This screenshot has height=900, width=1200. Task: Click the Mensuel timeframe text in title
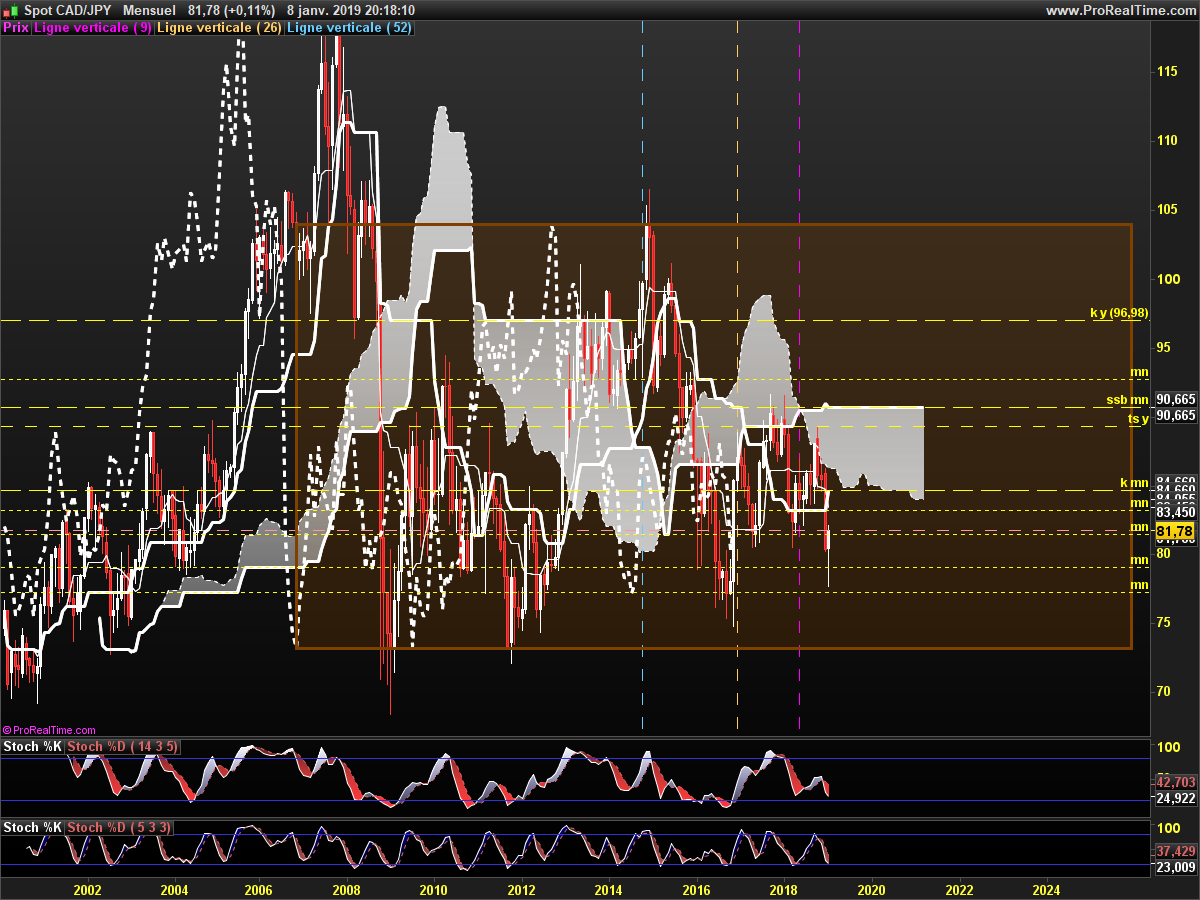[x=148, y=10]
